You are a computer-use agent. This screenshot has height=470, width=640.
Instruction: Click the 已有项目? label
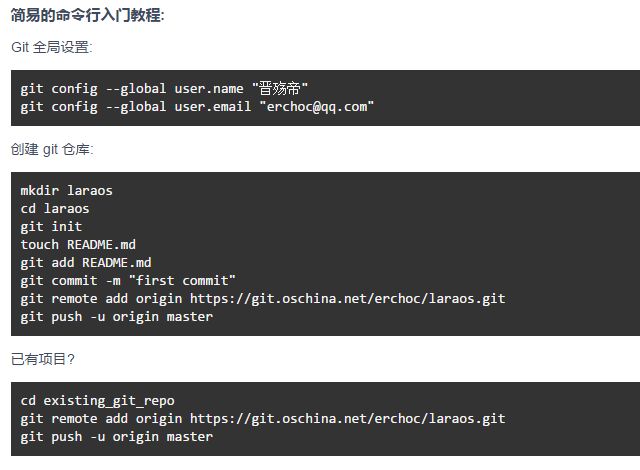pyautogui.click(x=43, y=359)
